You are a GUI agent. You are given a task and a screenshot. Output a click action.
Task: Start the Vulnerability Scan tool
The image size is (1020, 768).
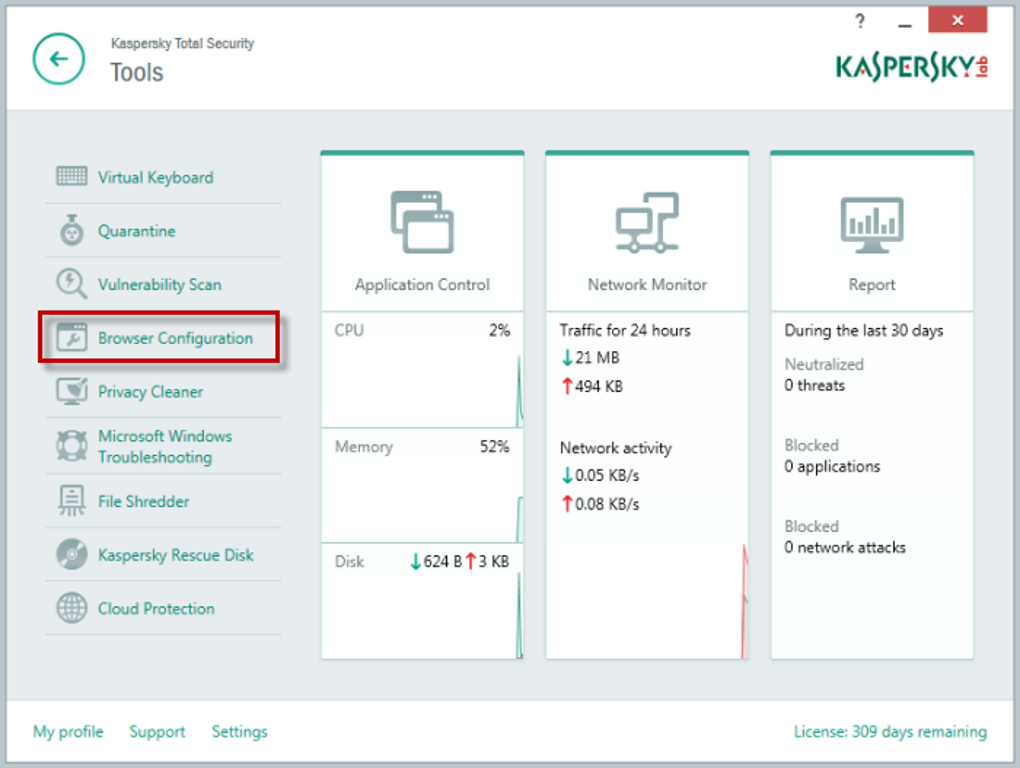tap(159, 285)
